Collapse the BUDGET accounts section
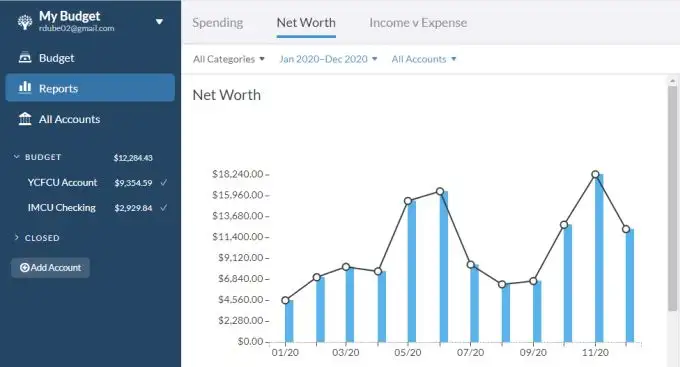Viewport: 680px width, 367px height. (16, 157)
